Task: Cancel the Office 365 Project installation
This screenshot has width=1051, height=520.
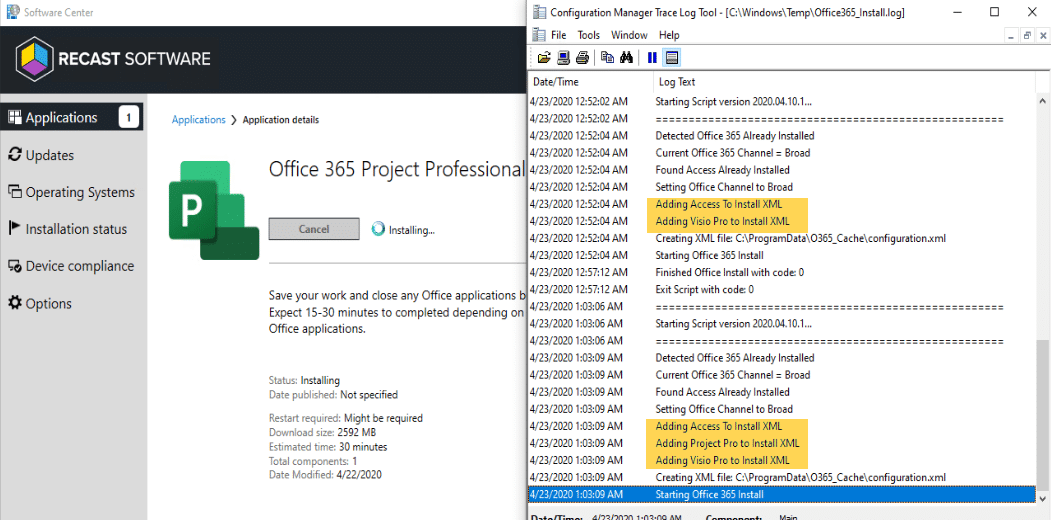Action: pos(314,229)
